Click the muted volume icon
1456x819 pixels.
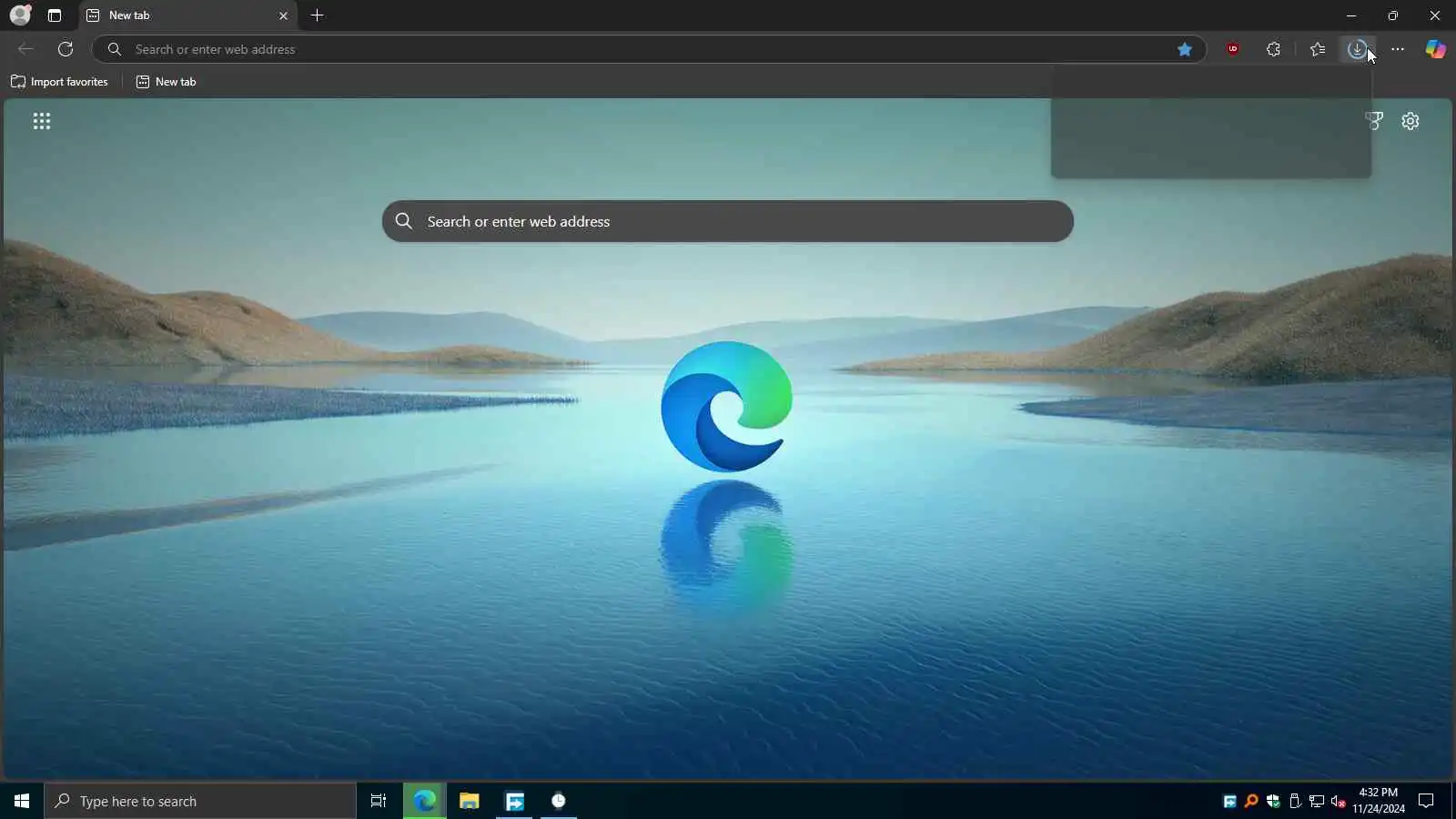(1339, 801)
